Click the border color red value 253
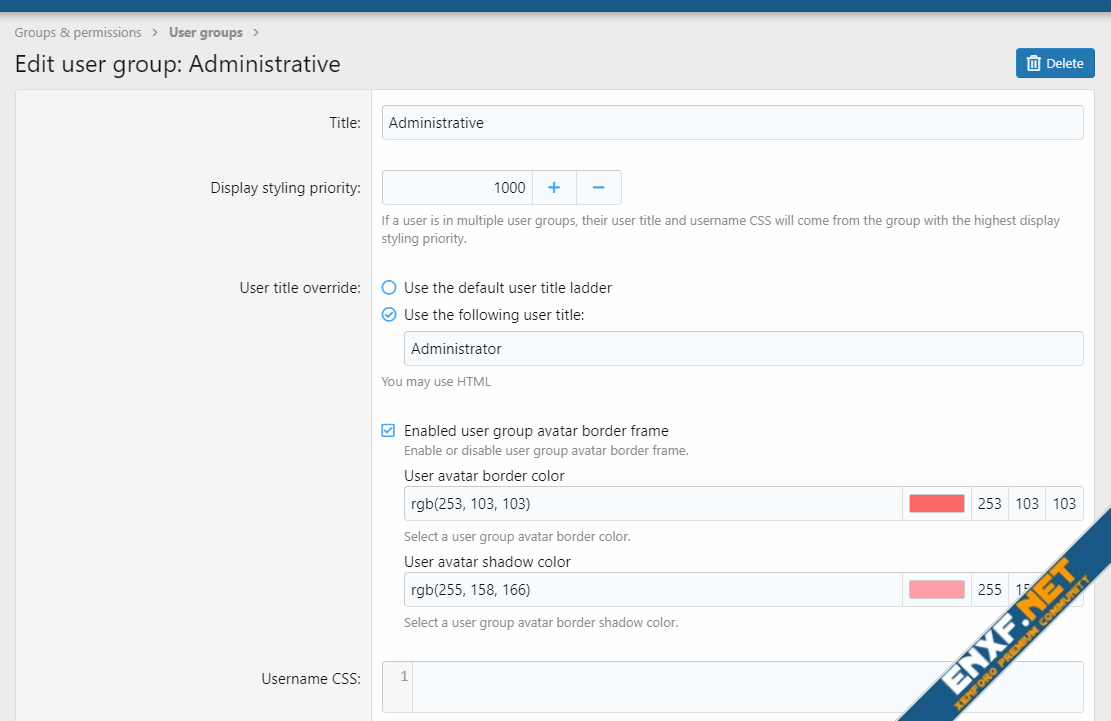 tap(989, 504)
